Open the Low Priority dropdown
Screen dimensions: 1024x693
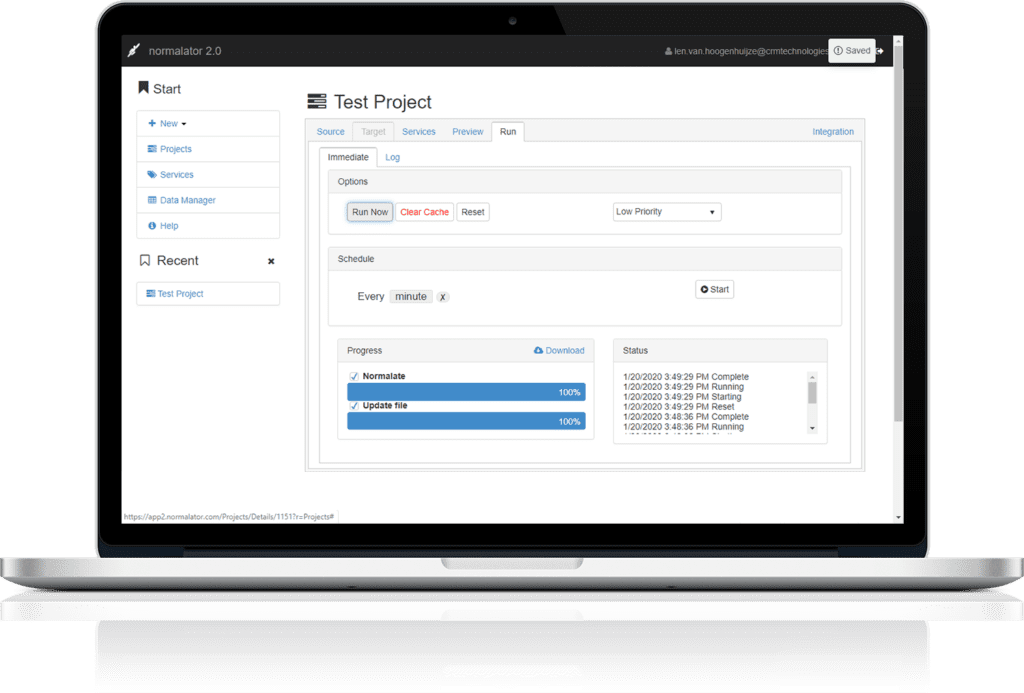pos(666,211)
